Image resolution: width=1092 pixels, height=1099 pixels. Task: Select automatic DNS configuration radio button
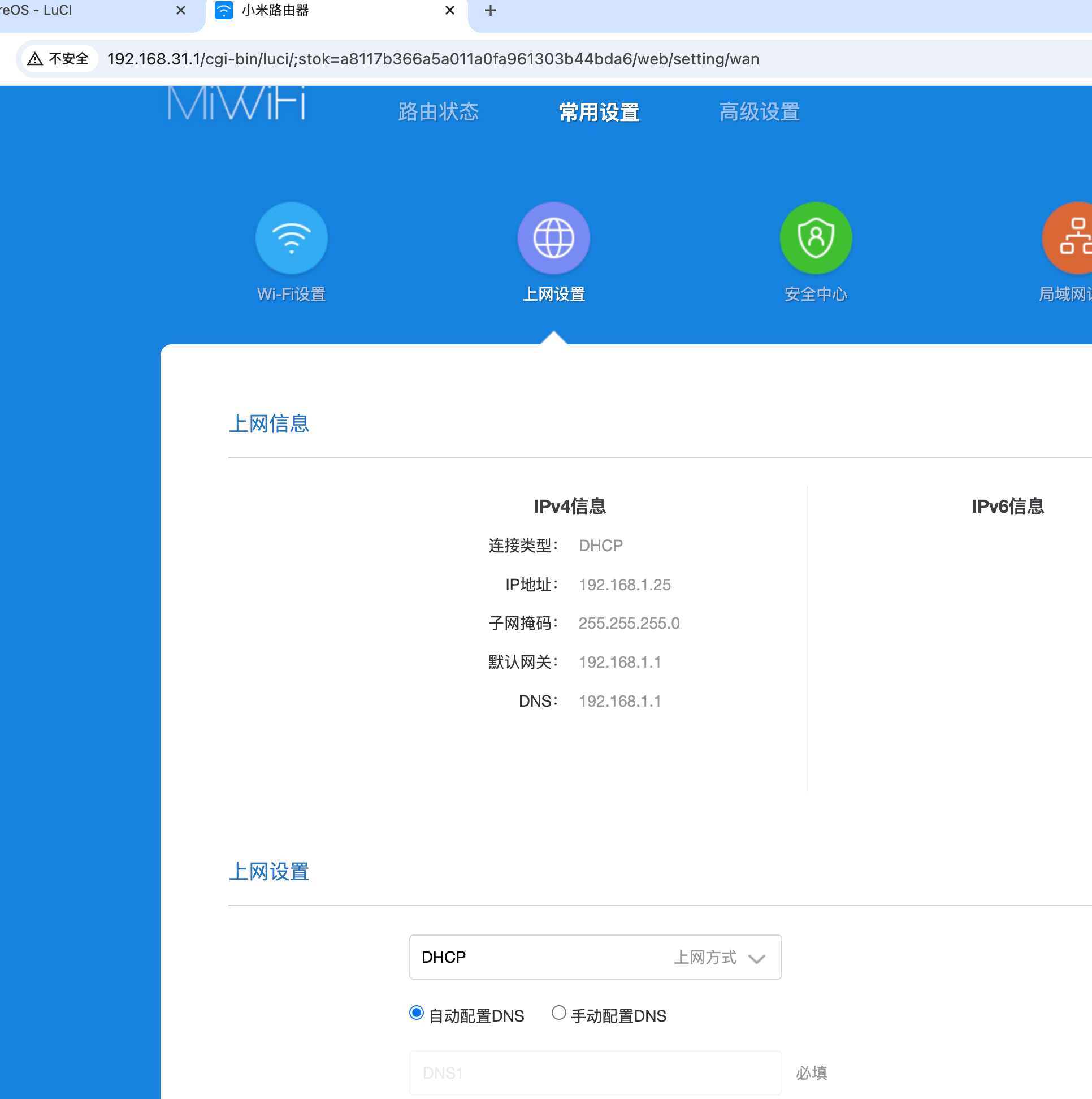(417, 1013)
